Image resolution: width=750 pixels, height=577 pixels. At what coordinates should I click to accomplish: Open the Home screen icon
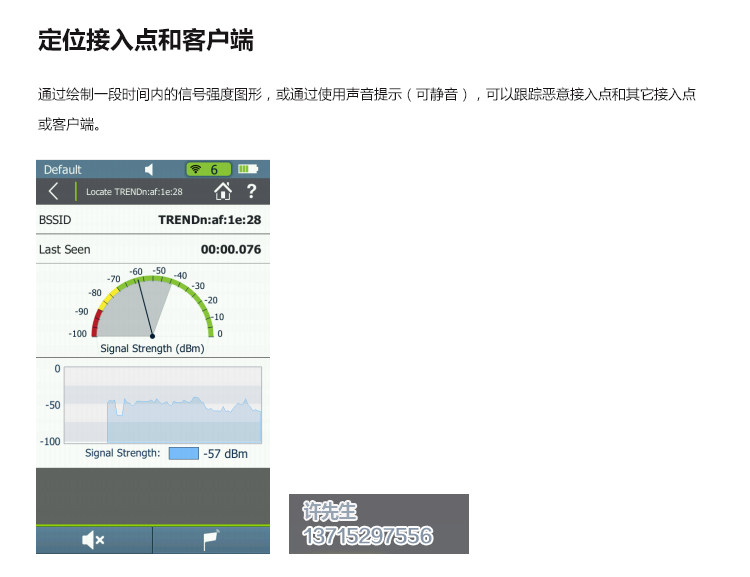point(223,191)
